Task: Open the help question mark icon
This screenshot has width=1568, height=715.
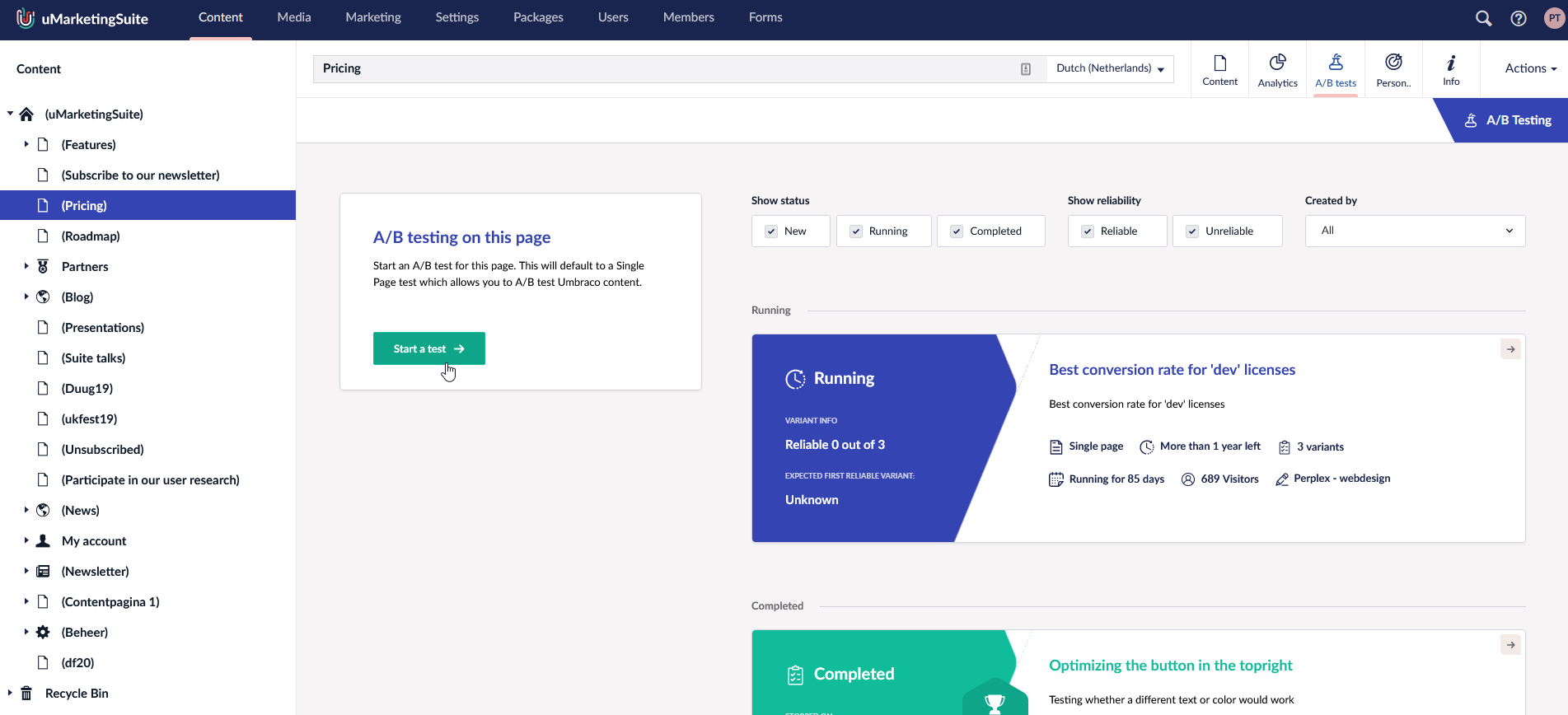Action: coord(1519,18)
